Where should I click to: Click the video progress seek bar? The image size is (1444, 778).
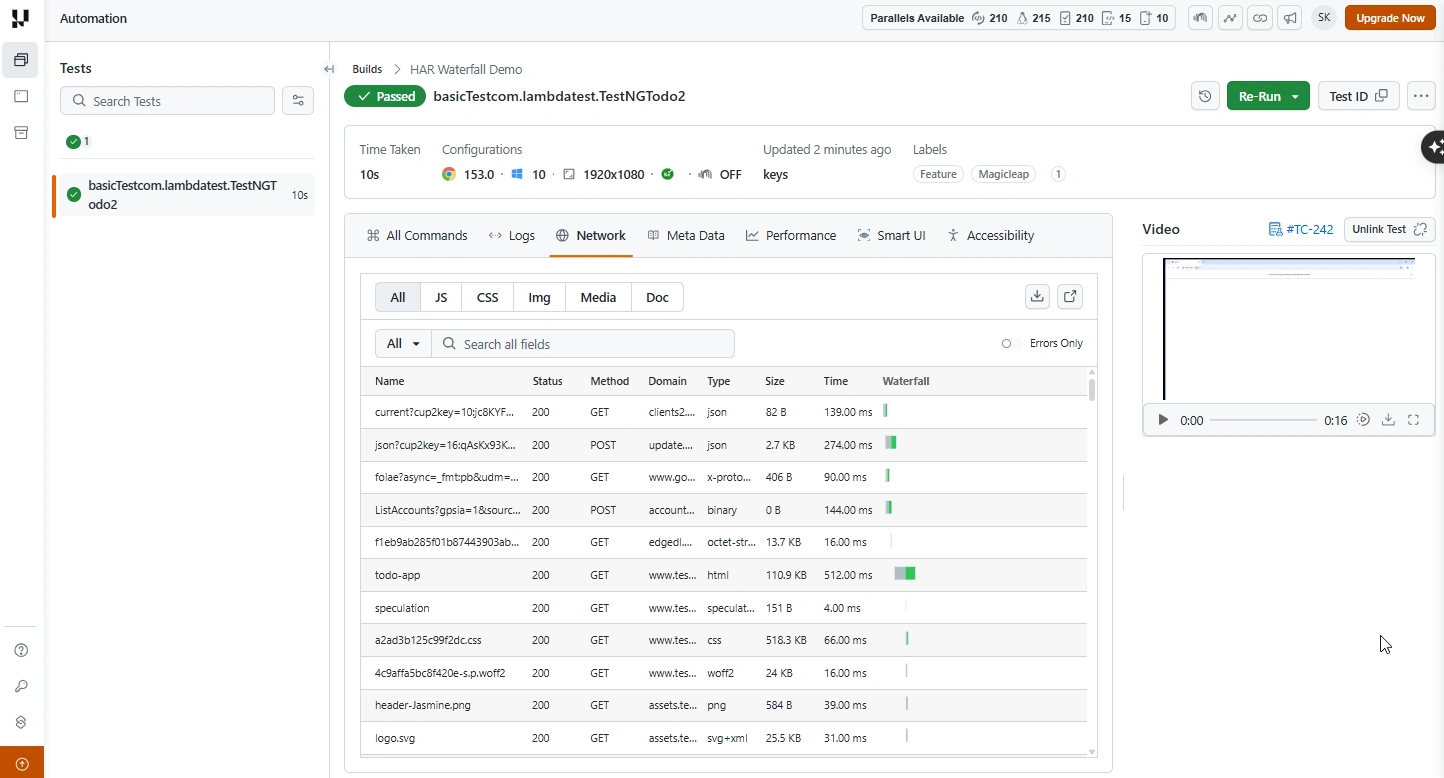[1263, 420]
